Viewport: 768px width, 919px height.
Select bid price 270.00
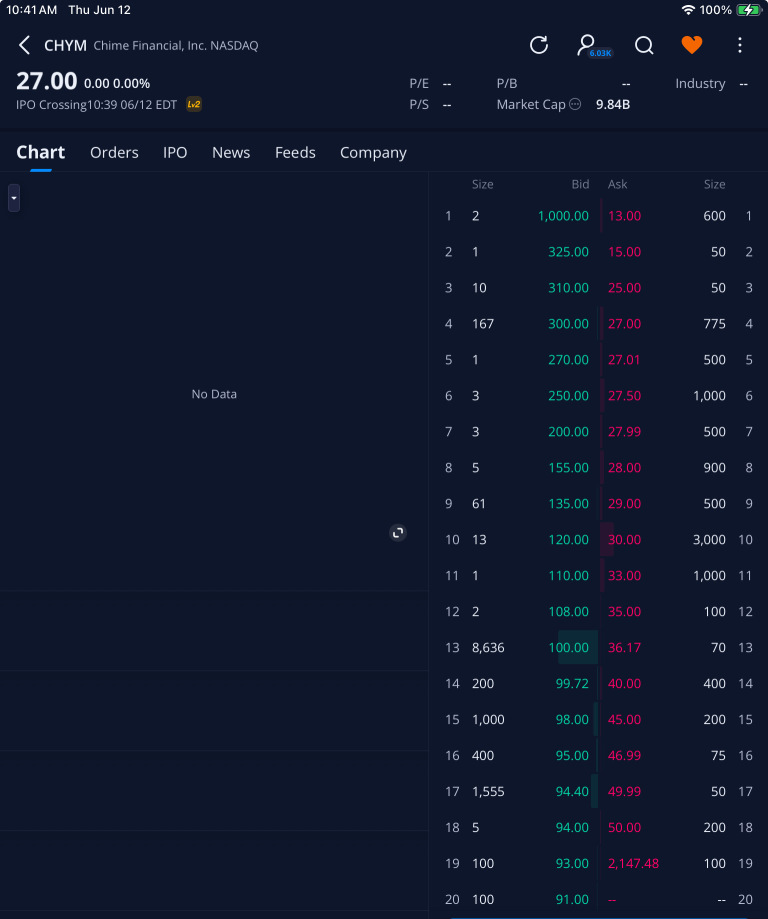[568, 360]
